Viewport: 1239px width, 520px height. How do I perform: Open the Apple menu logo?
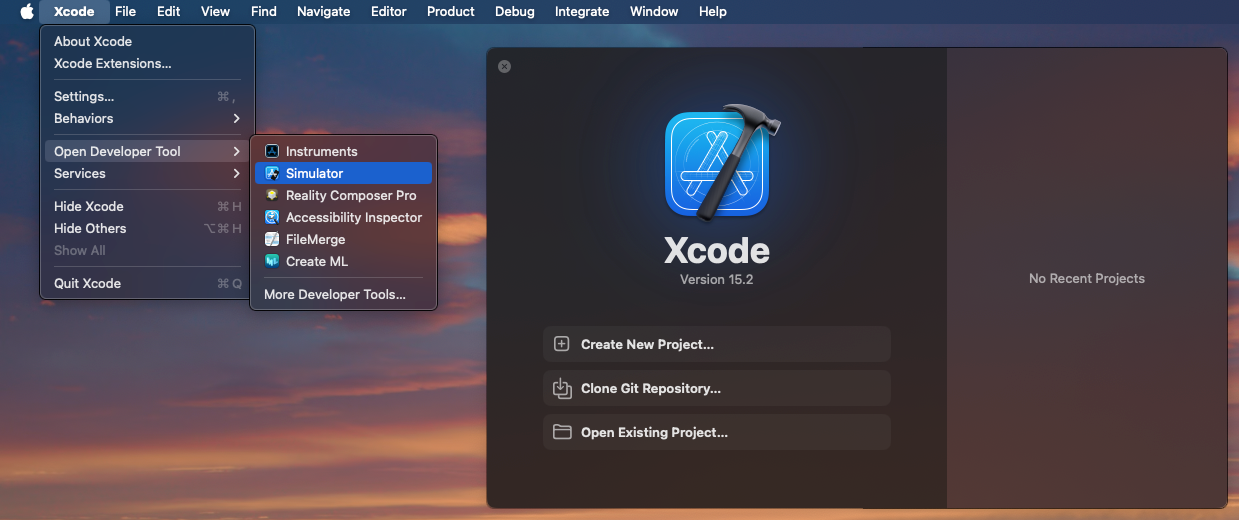27,12
